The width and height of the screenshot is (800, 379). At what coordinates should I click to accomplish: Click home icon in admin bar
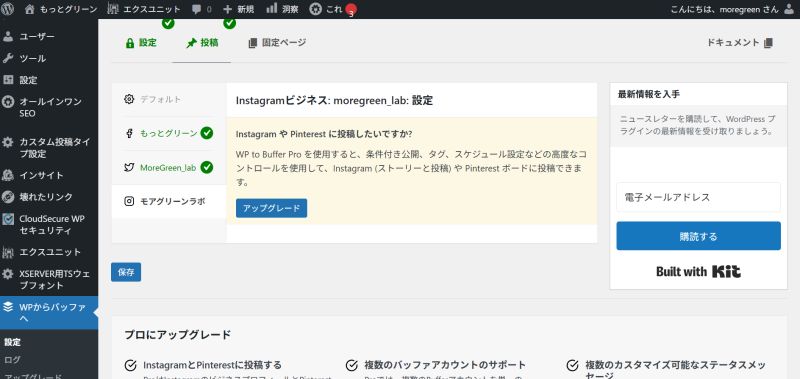pos(30,9)
